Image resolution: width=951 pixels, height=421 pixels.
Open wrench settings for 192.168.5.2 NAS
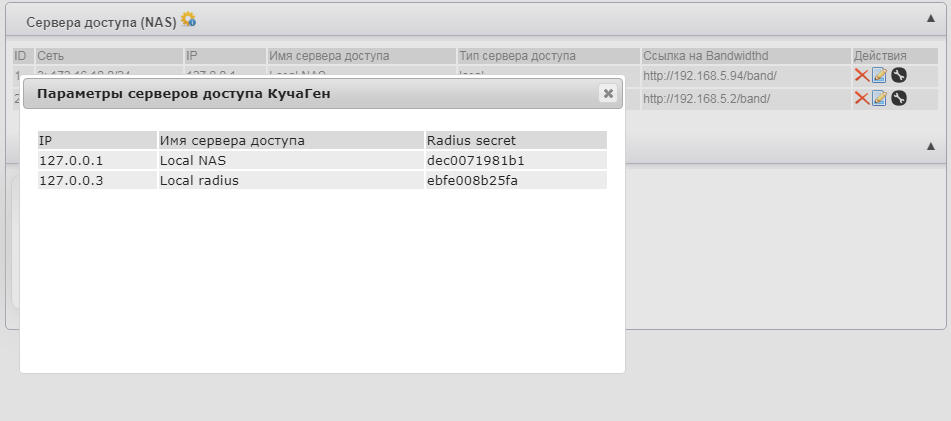898,98
